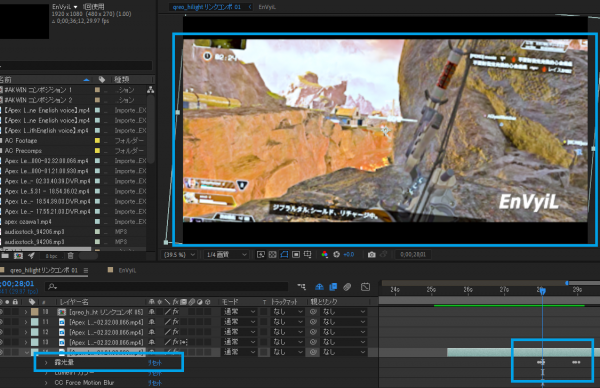Open track matte dropdown for layer 11
This screenshot has height=388, width=600.
coord(288,322)
